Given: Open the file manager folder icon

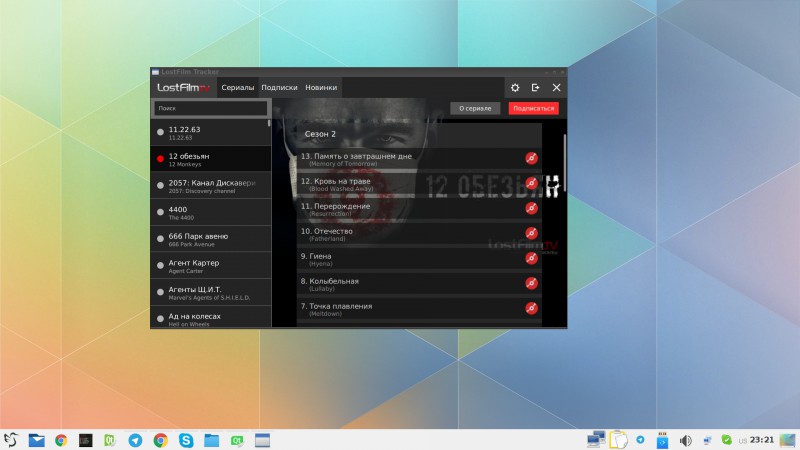Looking at the screenshot, I should 211,440.
